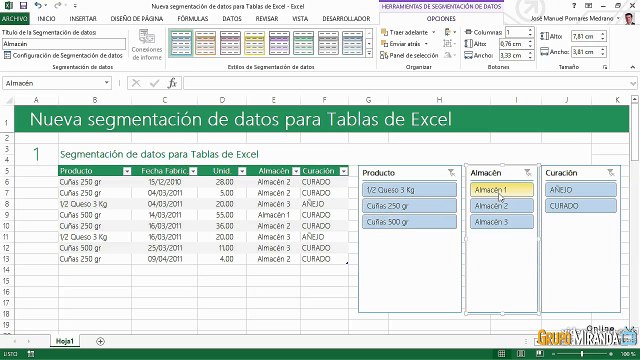Select the first blue slicer style
640x360 pixels.
coord(181,43)
